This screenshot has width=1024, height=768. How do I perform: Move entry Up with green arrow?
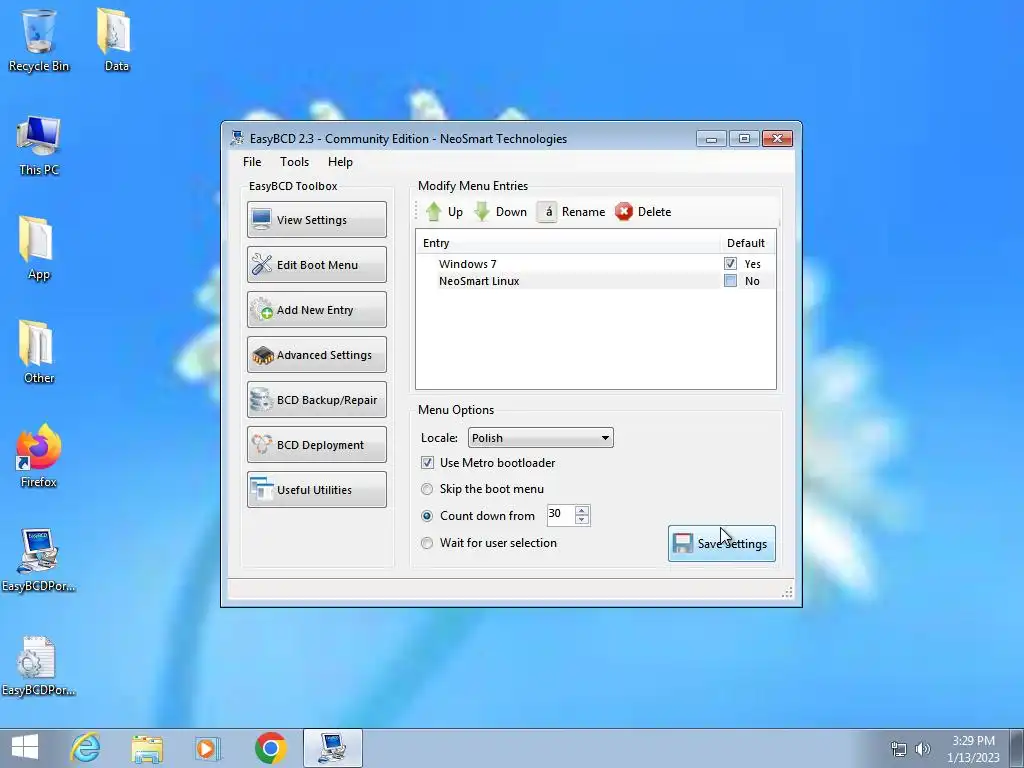(x=444, y=212)
